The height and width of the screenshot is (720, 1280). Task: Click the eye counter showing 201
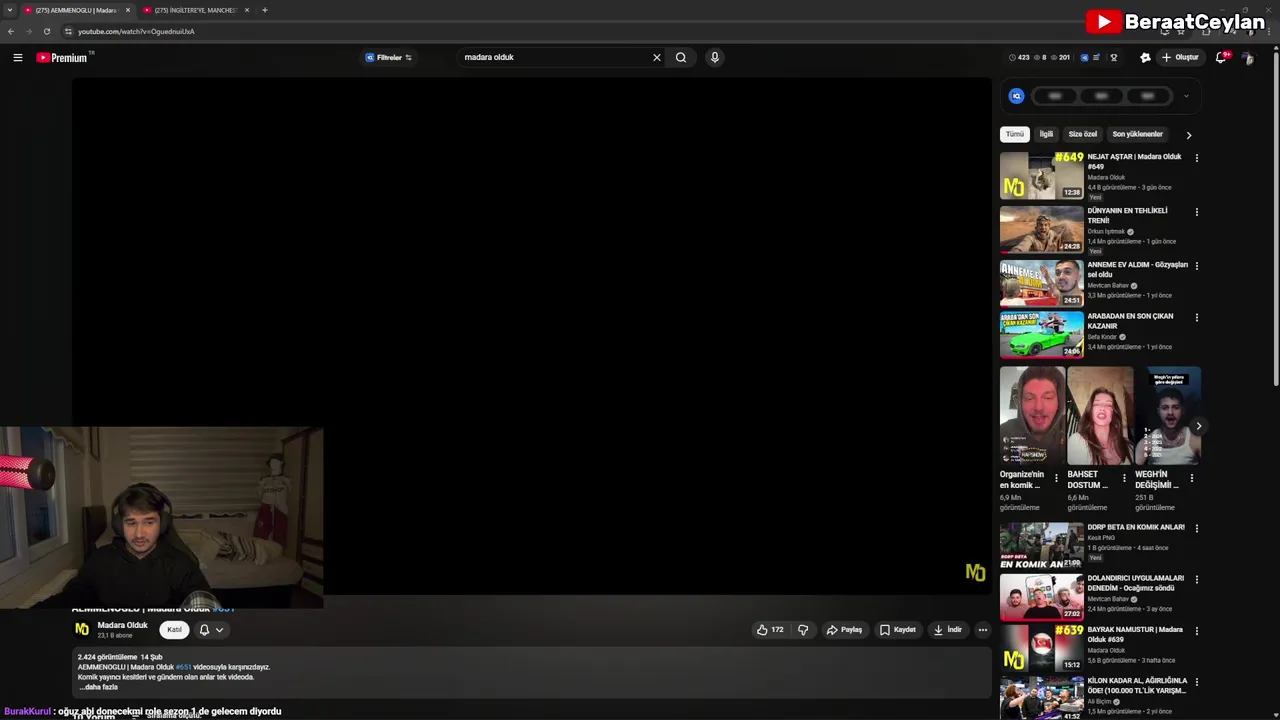pos(1060,57)
